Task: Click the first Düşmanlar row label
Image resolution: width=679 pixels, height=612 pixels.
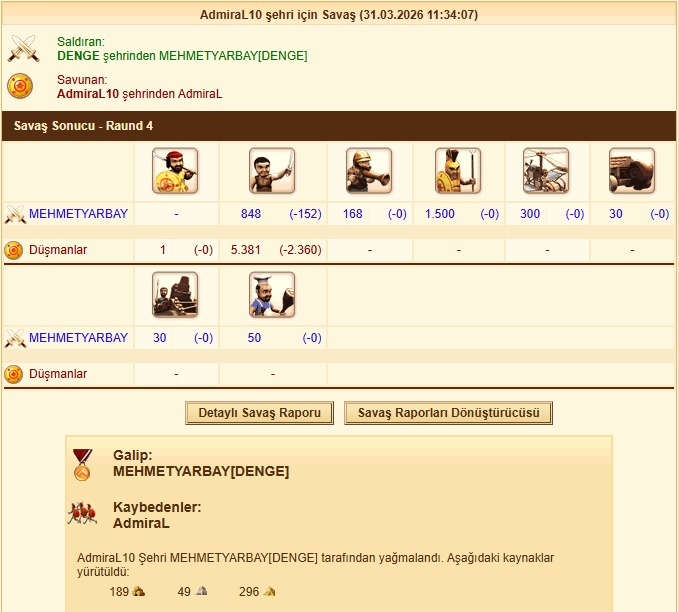Action: pyautogui.click(x=58, y=250)
